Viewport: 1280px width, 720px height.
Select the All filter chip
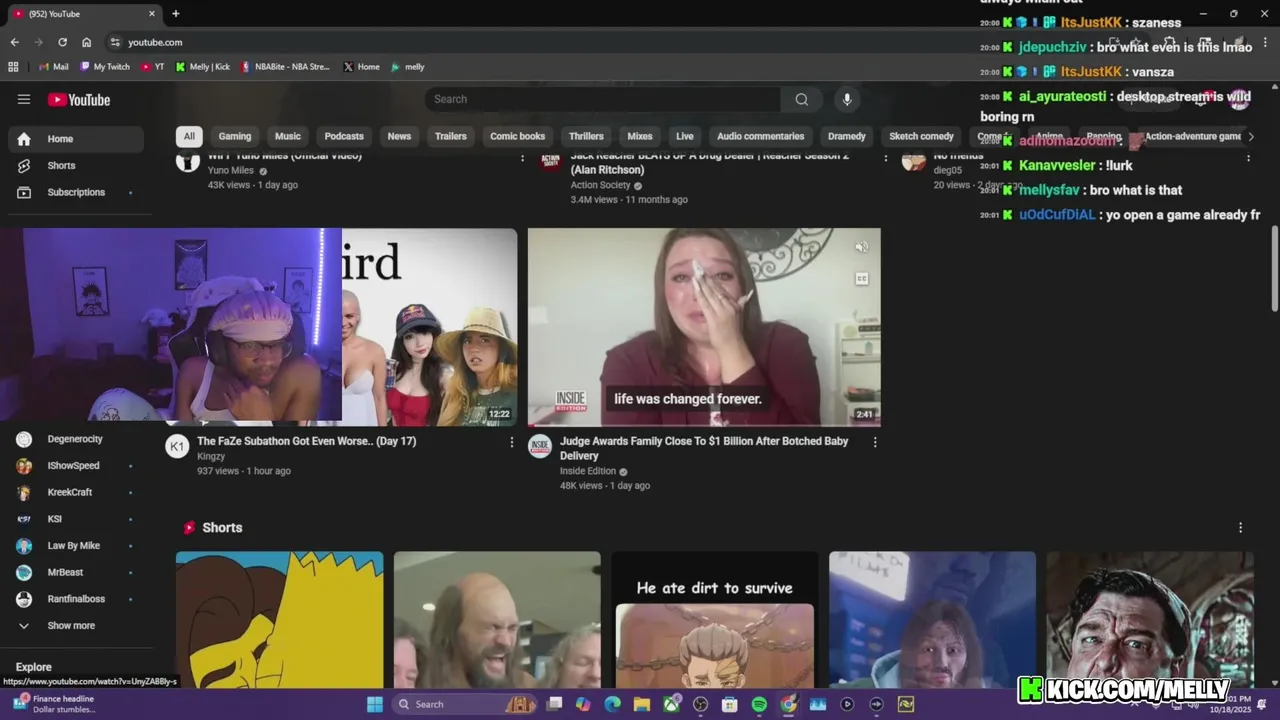tap(189, 136)
